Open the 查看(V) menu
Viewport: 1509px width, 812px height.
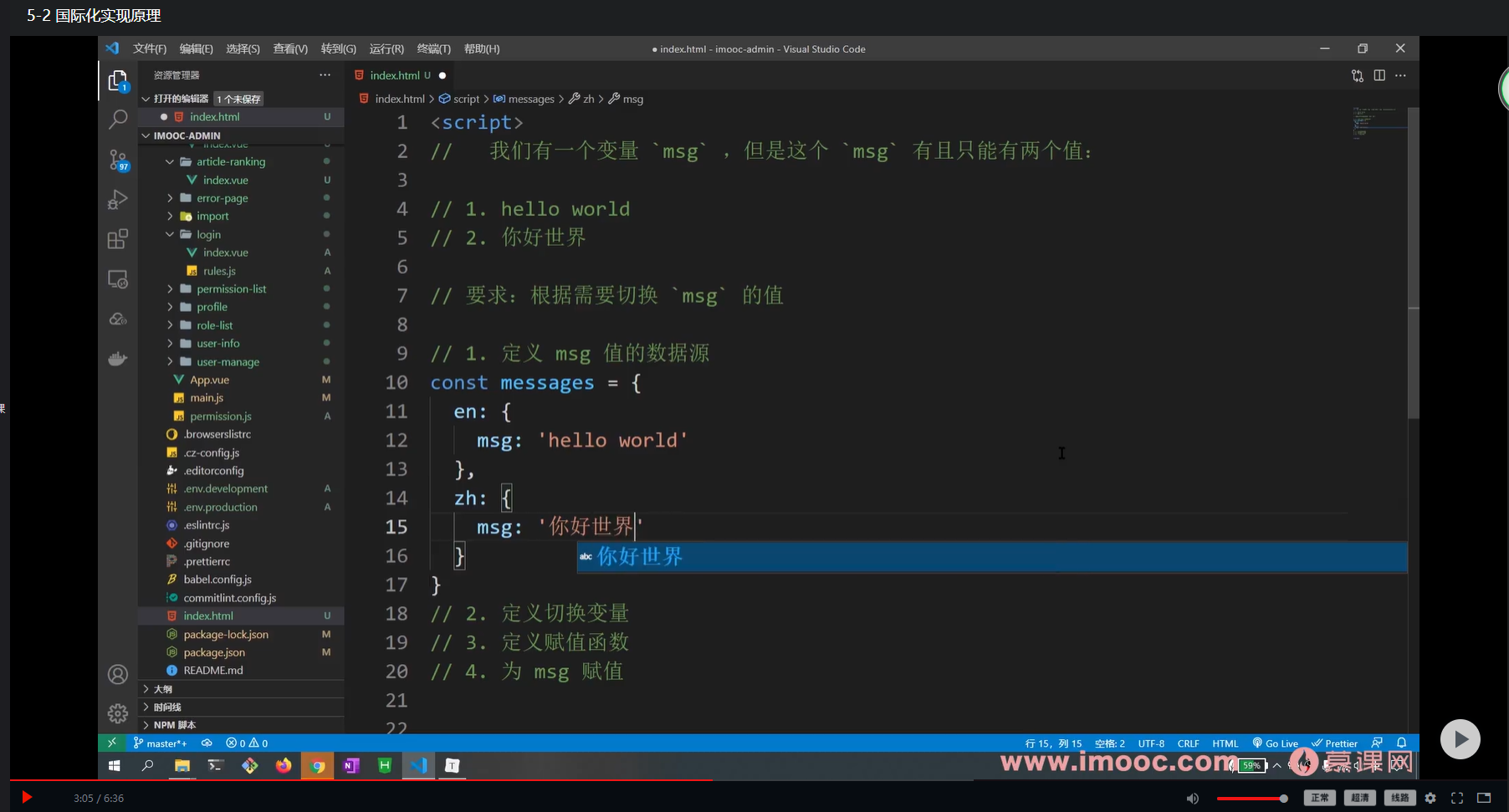tap(290, 49)
